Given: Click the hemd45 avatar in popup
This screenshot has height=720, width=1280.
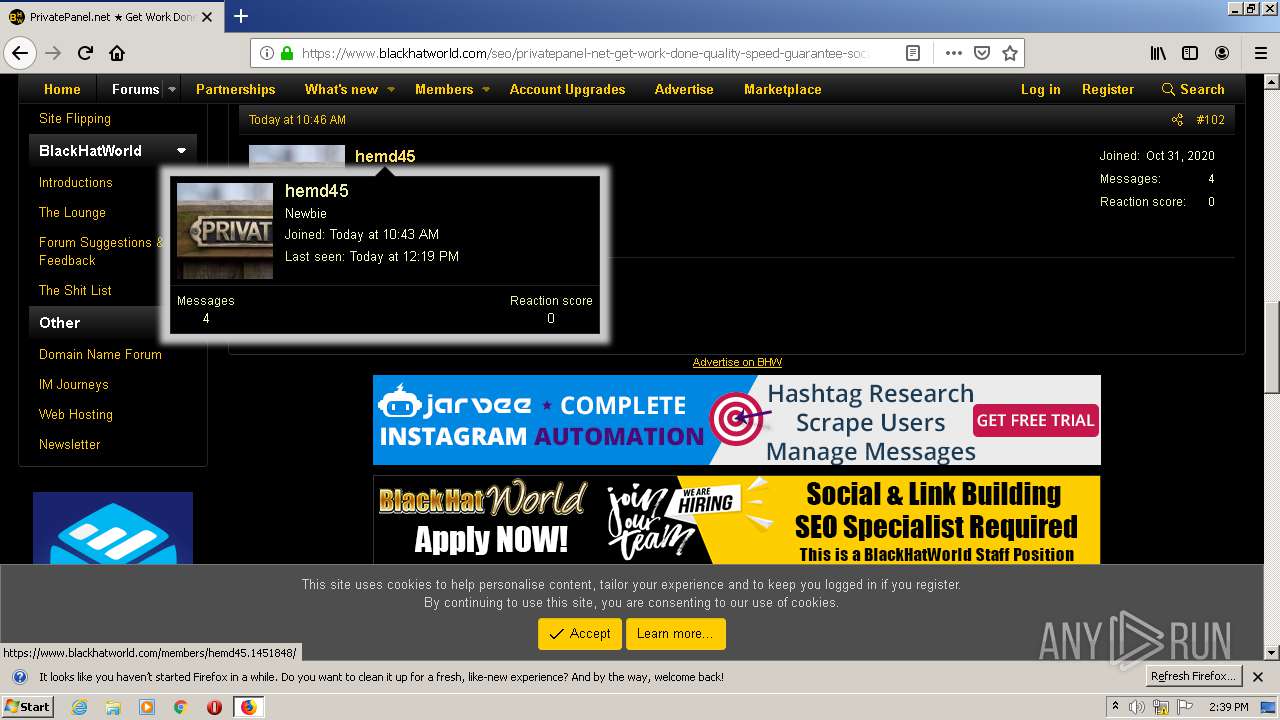Looking at the screenshot, I should [225, 230].
